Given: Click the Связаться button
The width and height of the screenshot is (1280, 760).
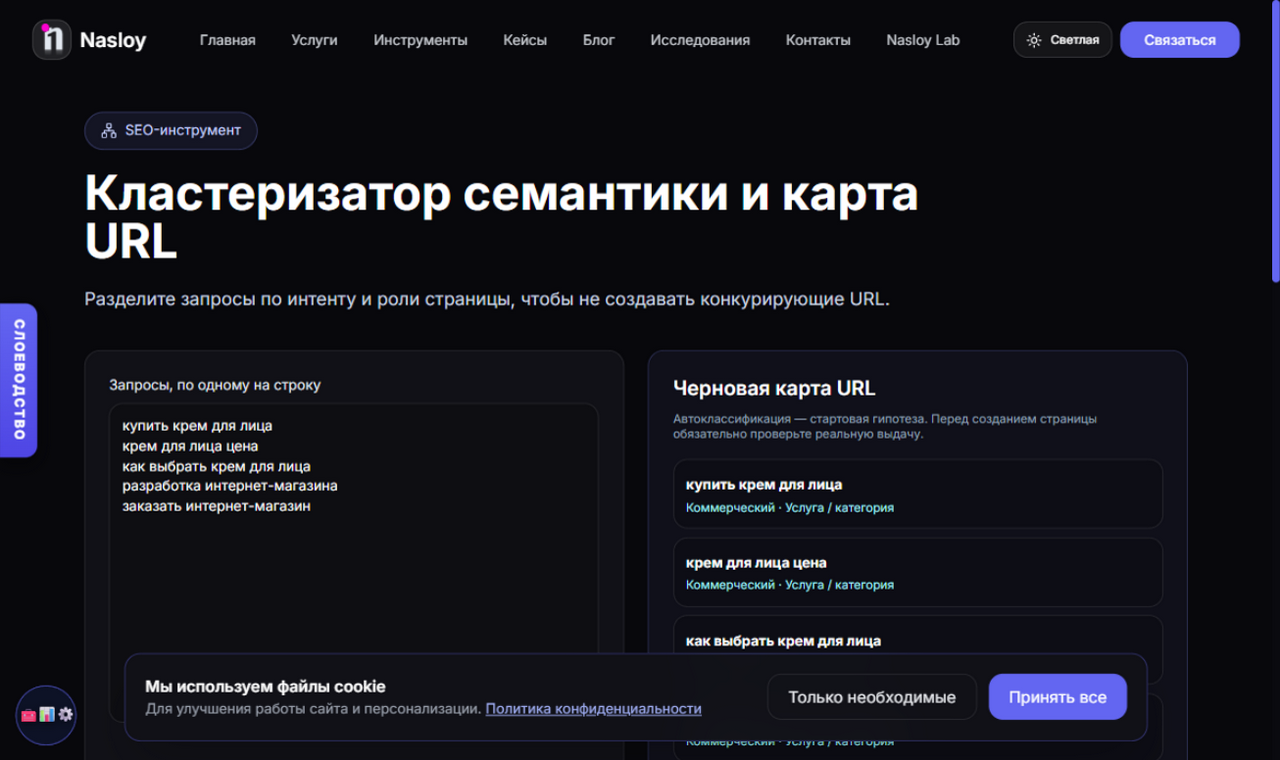Looking at the screenshot, I should coord(1180,40).
